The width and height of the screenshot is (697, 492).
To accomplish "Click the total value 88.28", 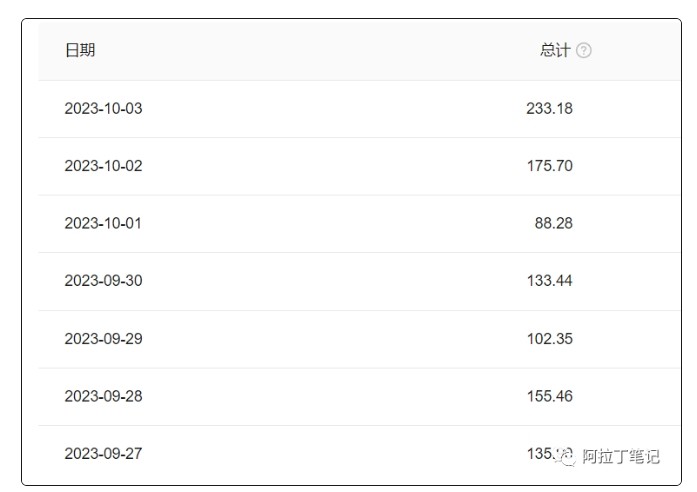I will 553,223.
